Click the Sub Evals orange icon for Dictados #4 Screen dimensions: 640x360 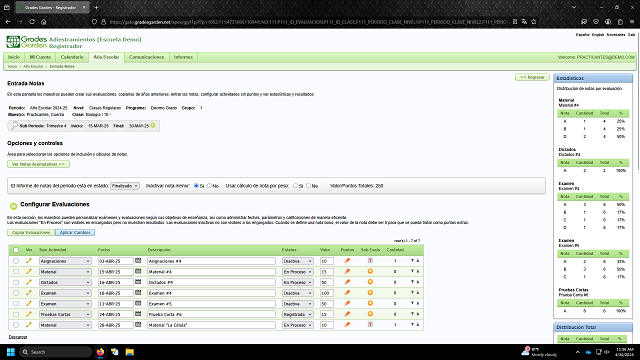tap(370, 282)
